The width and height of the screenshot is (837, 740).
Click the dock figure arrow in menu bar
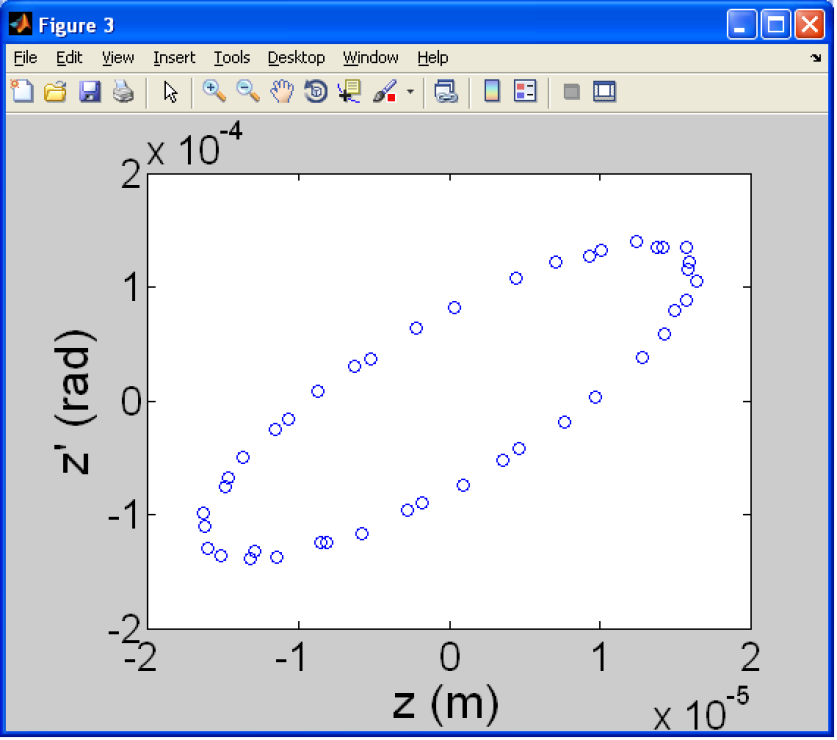click(816, 58)
